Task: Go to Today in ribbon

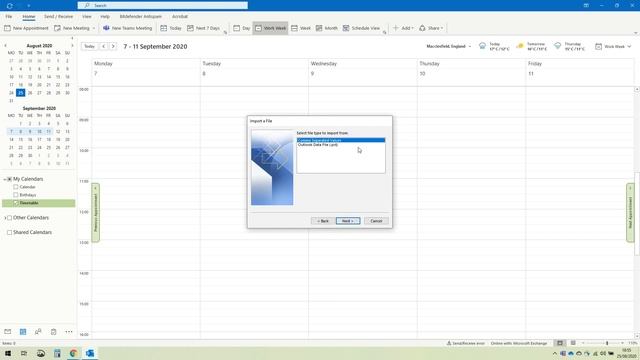Action: (171, 28)
